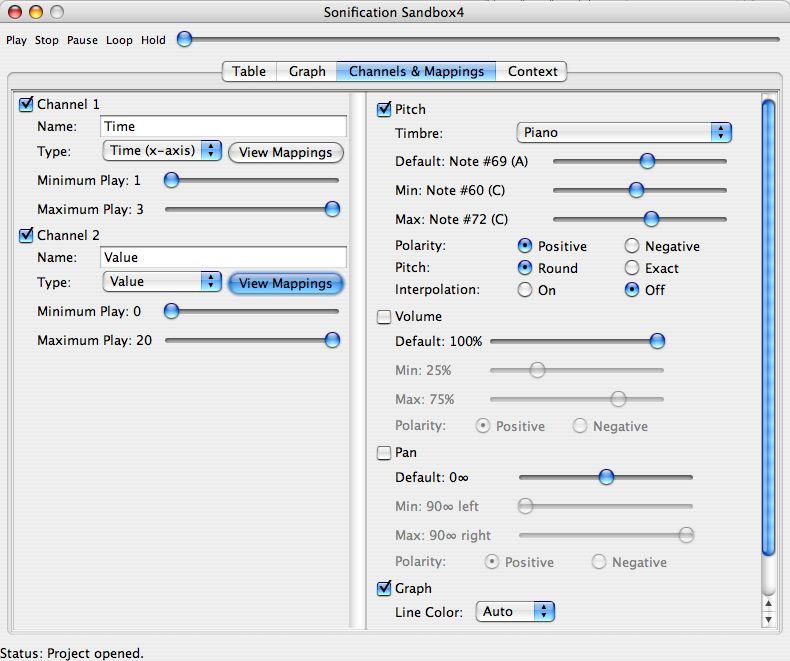This screenshot has height=661, width=790.
Task: Click the Pause control
Action: pyautogui.click(x=82, y=40)
